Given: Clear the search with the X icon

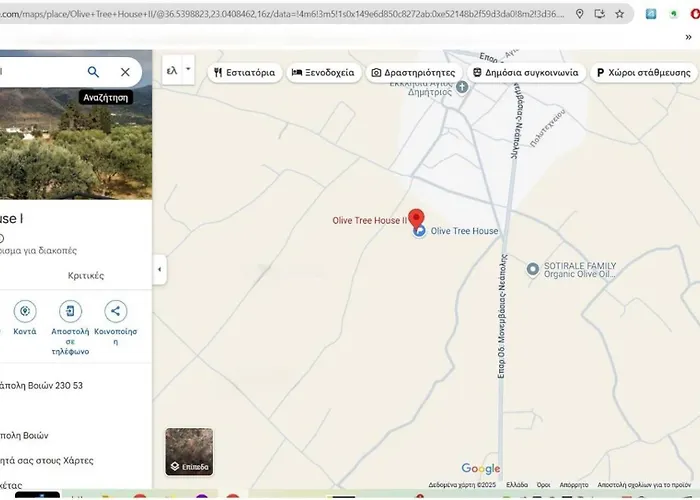Looking at the screenshot, I should click(x=125, y=72).
